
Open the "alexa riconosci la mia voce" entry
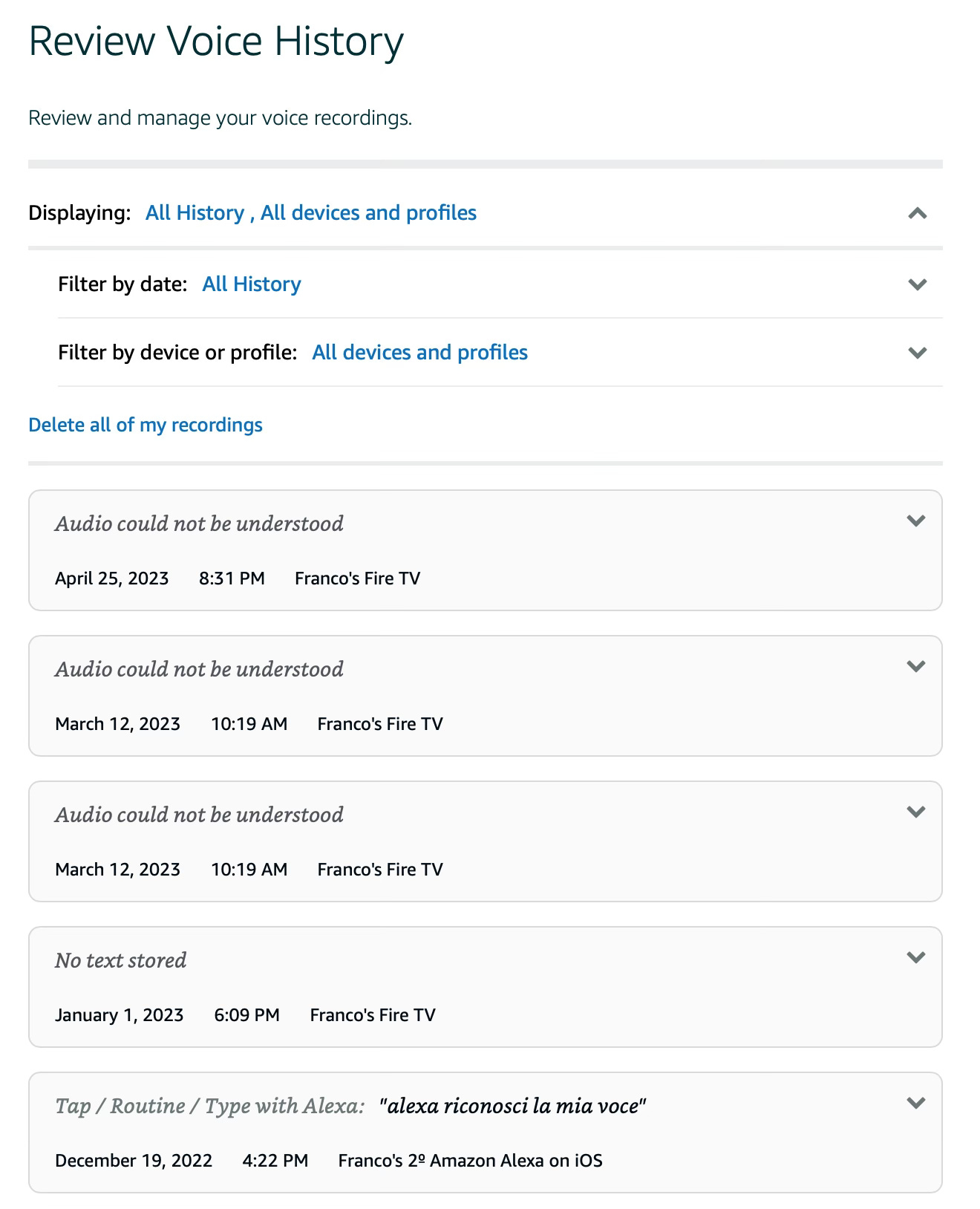(486, 1133)
